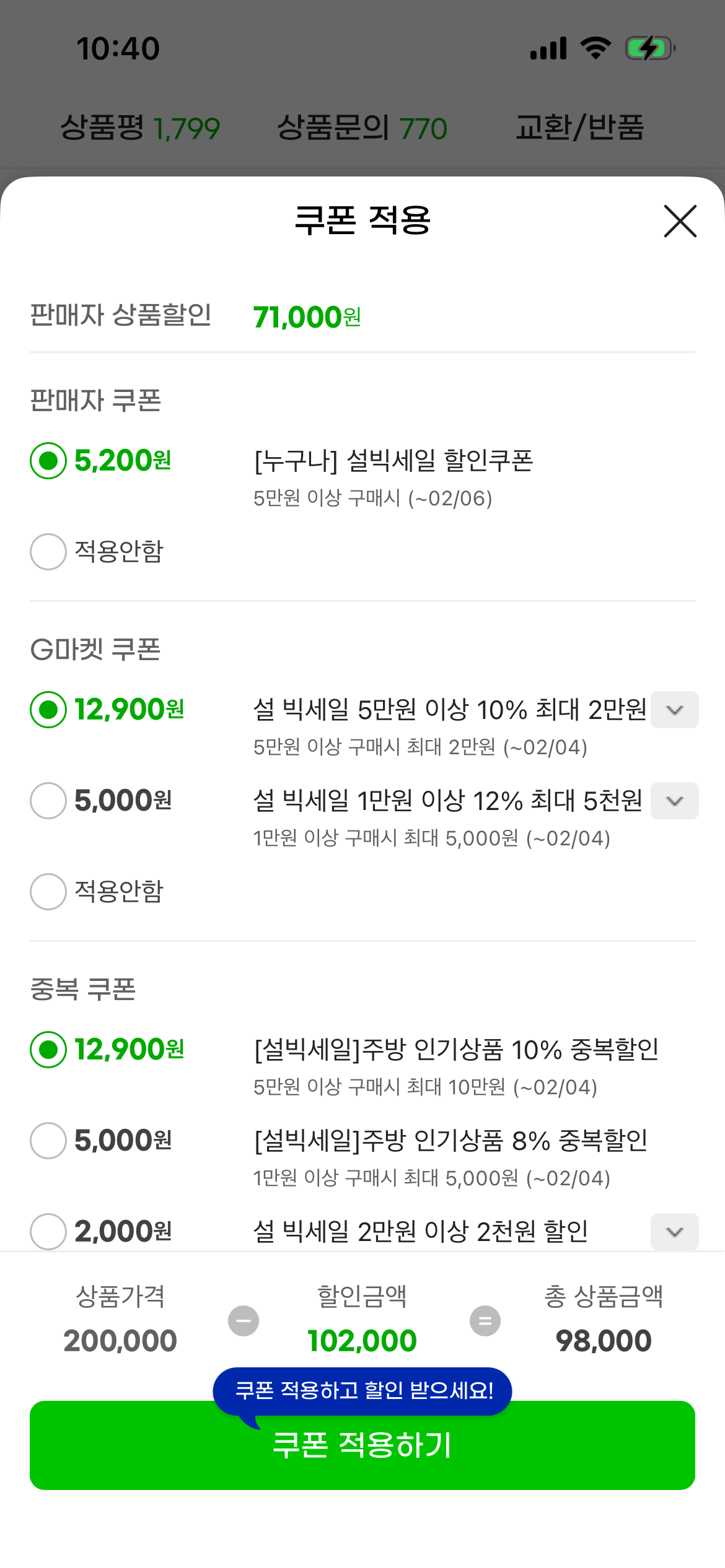The width and height of the screenshot is (725, 1568).
Task: Switch to the 상품문의 770 tab
Action: 362,128
